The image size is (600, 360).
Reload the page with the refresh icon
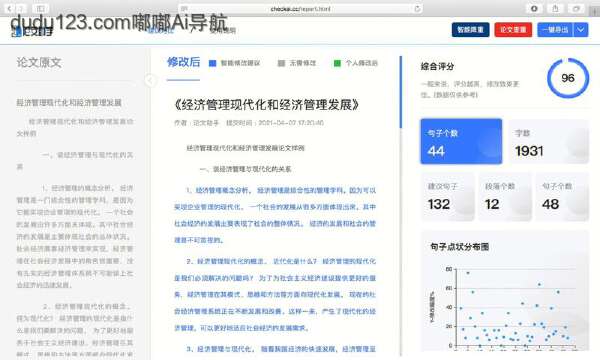click(x=417, y=8)
